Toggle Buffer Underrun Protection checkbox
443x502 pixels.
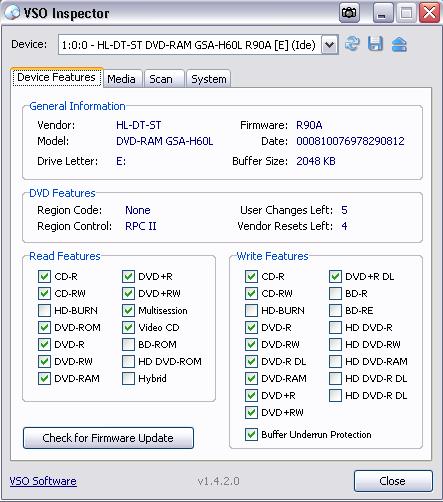251,434
